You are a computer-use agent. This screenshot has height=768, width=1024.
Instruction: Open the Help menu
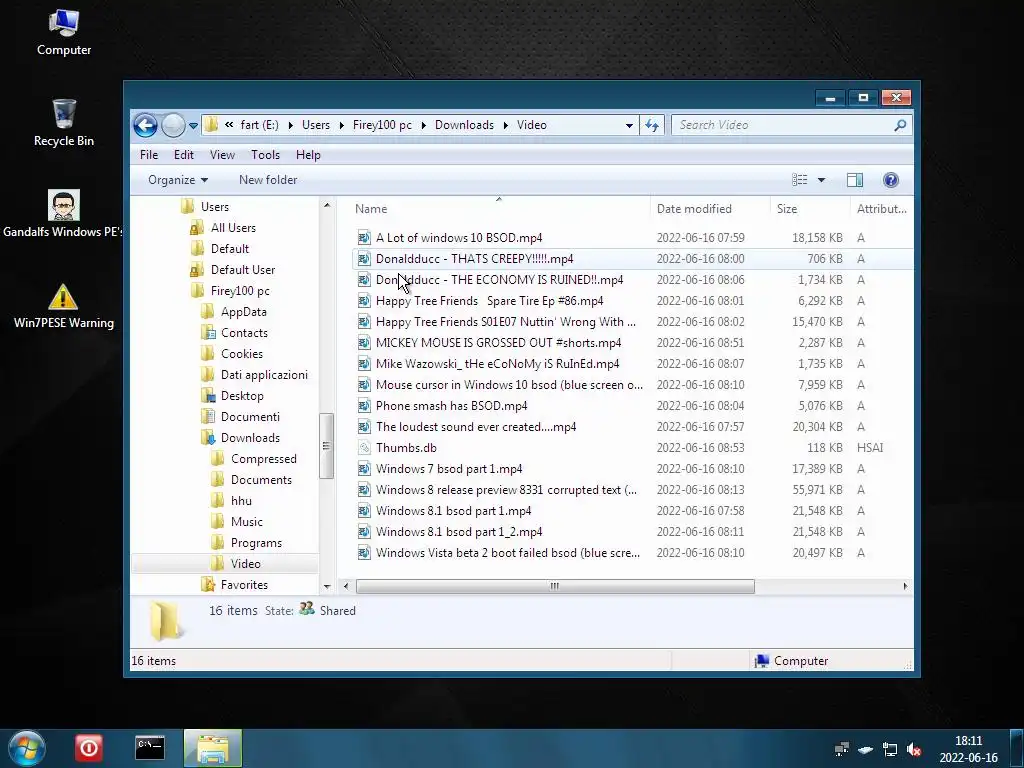pyautogui.click(x=308, y=155)
